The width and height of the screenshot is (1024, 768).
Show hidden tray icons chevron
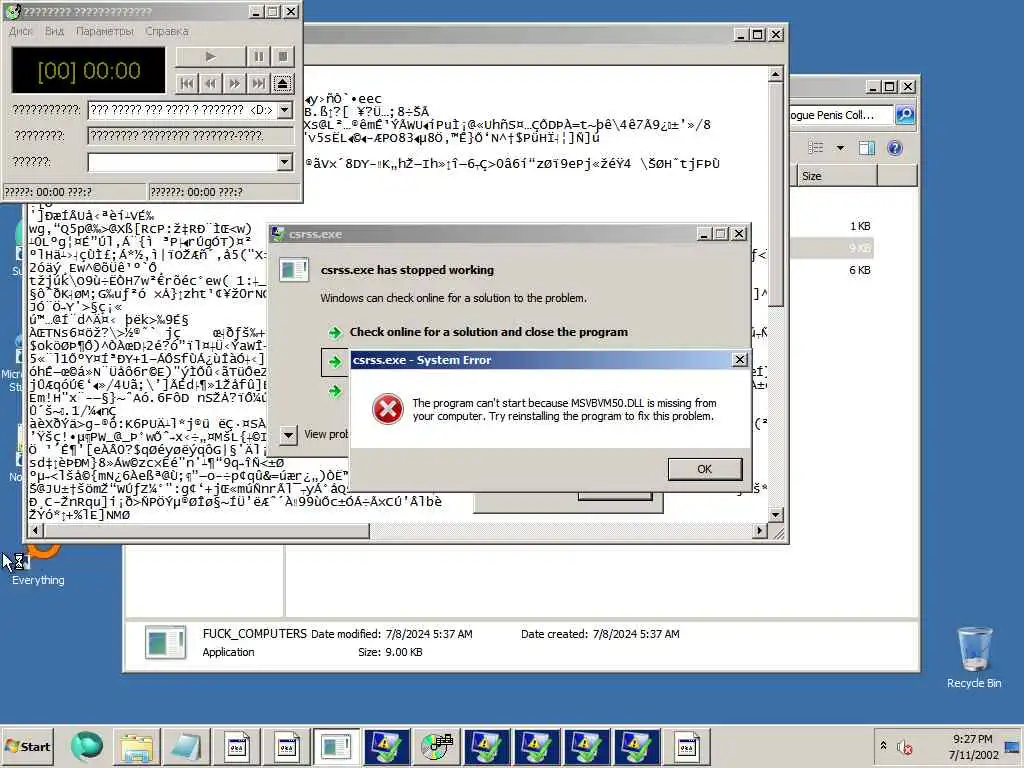coord(884,745)
